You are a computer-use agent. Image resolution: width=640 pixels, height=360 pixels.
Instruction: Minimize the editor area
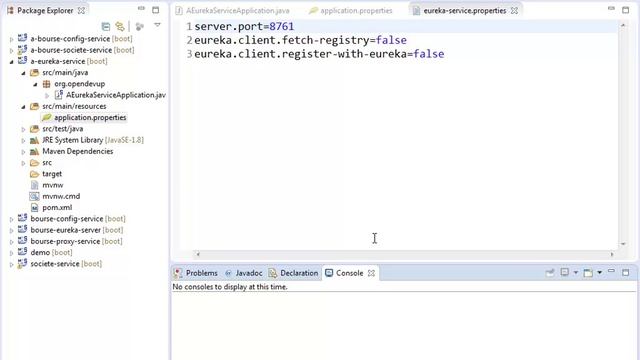tap(611, 8)
